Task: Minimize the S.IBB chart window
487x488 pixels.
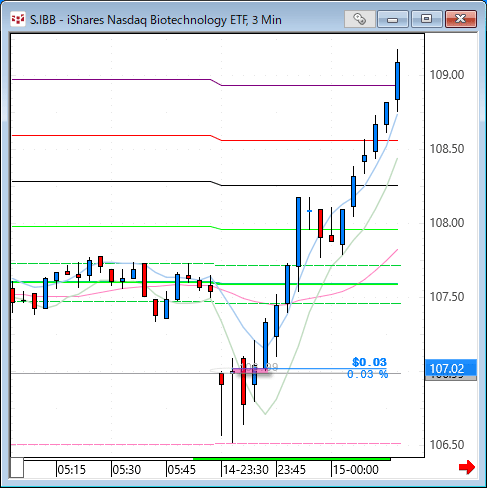Action: point(393,19)
